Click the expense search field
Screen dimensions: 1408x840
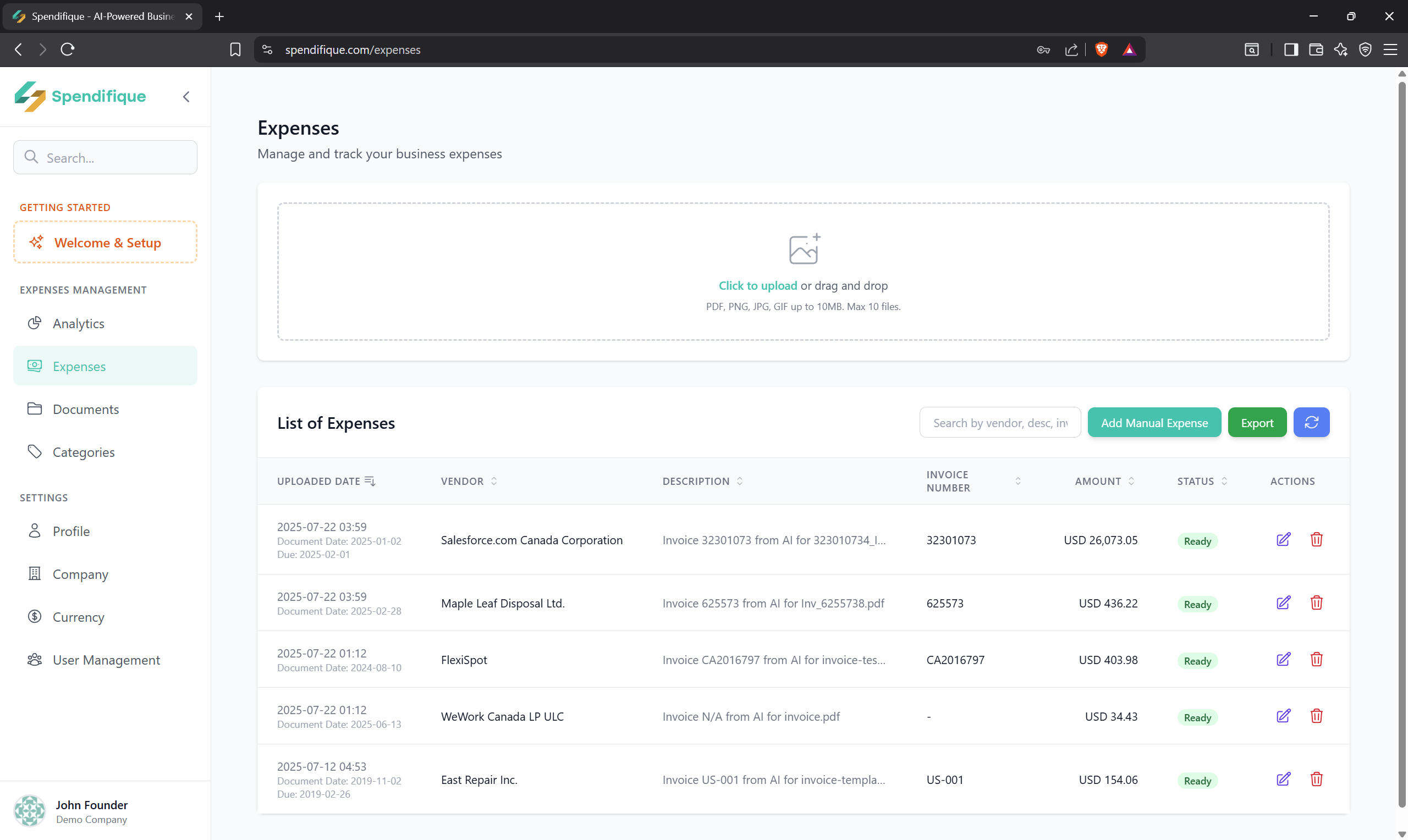click(x=1000, y=422)
